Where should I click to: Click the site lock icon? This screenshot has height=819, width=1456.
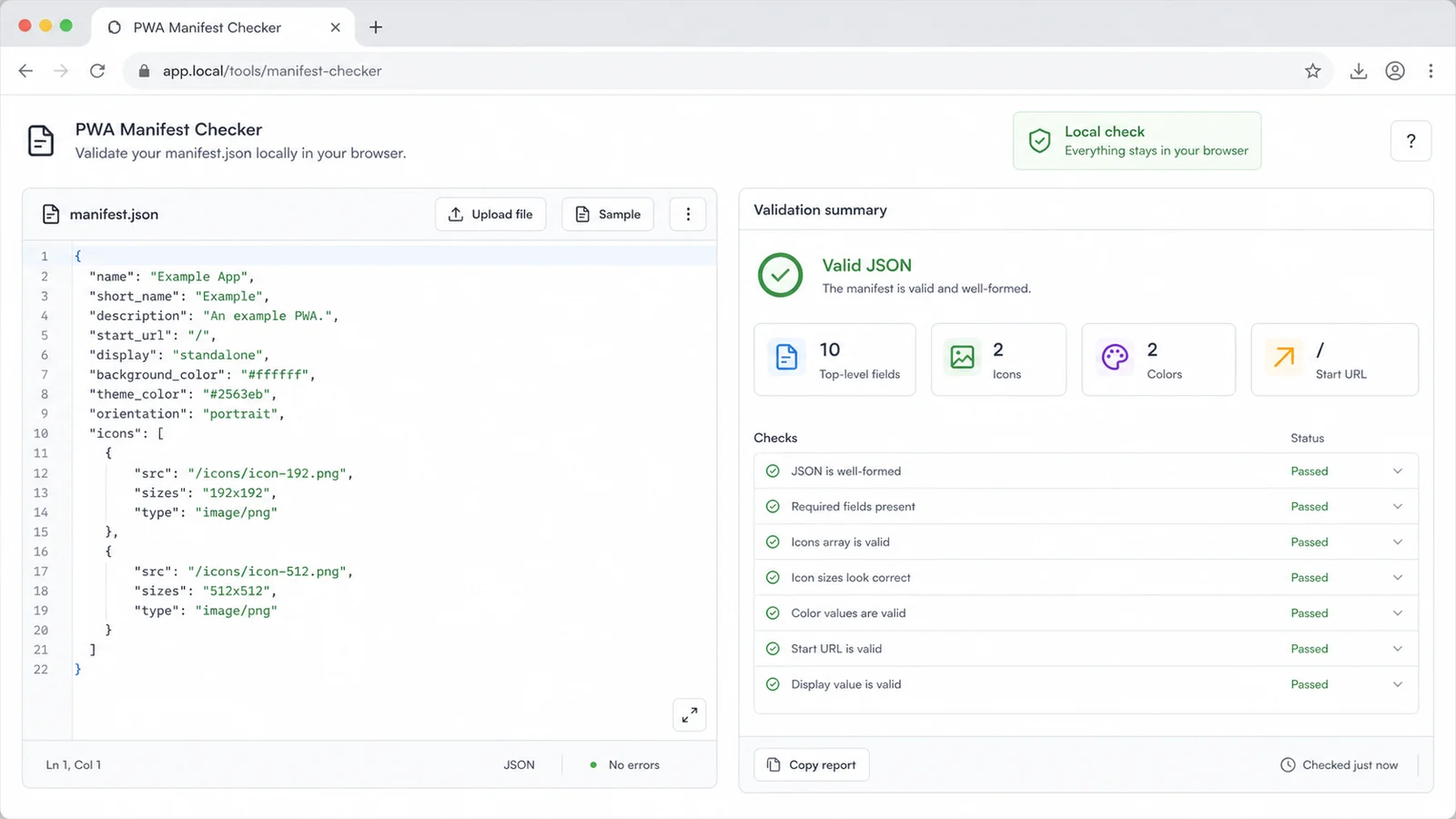(x=144, y=71)
